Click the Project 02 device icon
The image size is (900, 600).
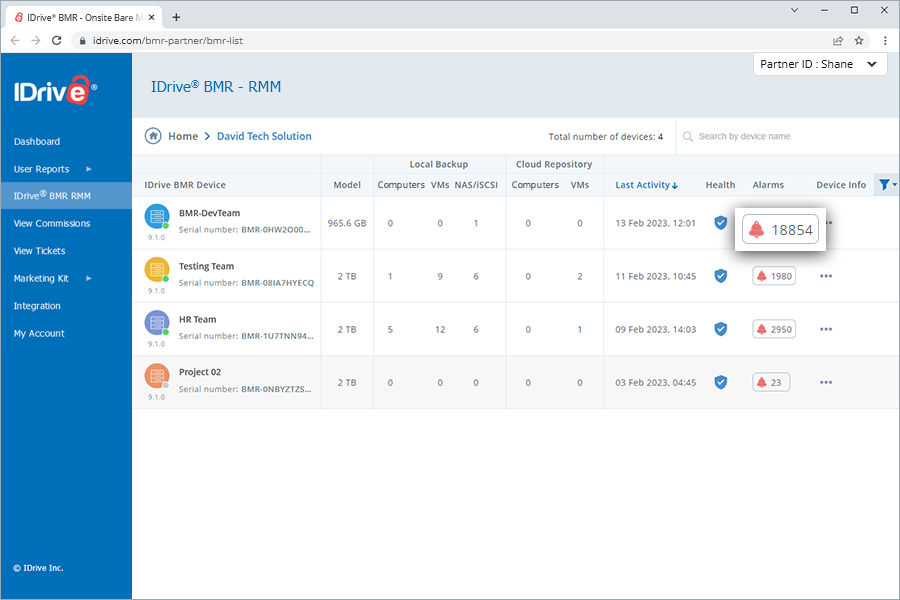(x=157, y=376)
